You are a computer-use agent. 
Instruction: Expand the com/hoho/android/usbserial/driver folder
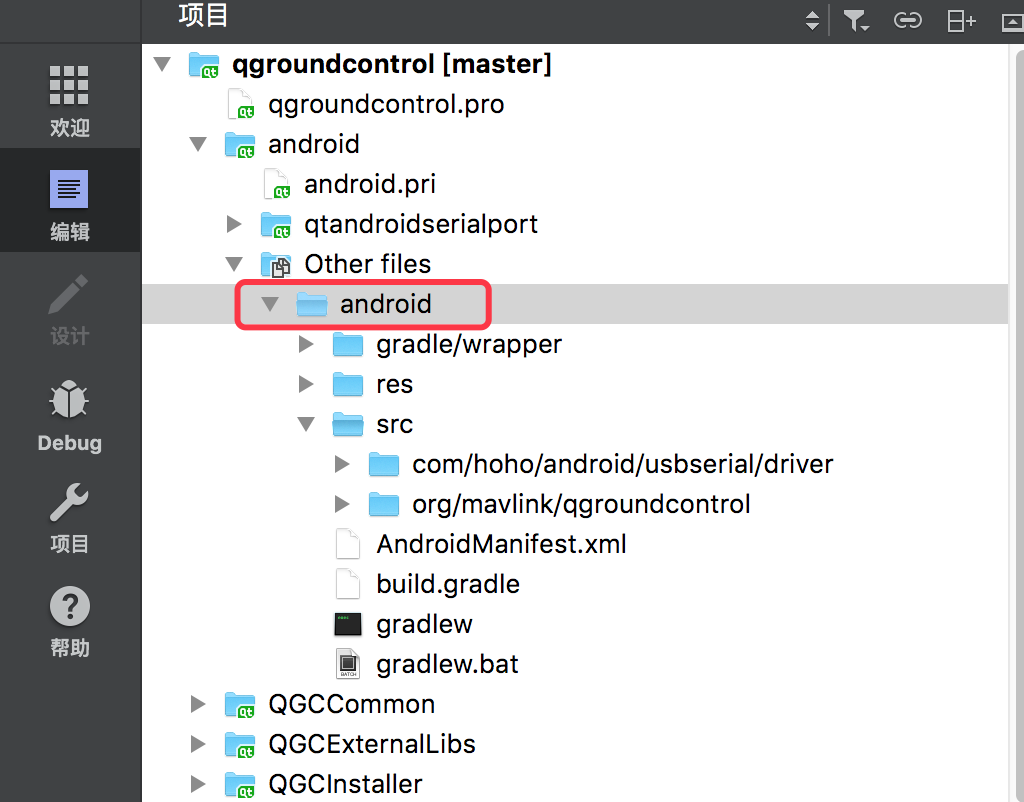(342, 464)
